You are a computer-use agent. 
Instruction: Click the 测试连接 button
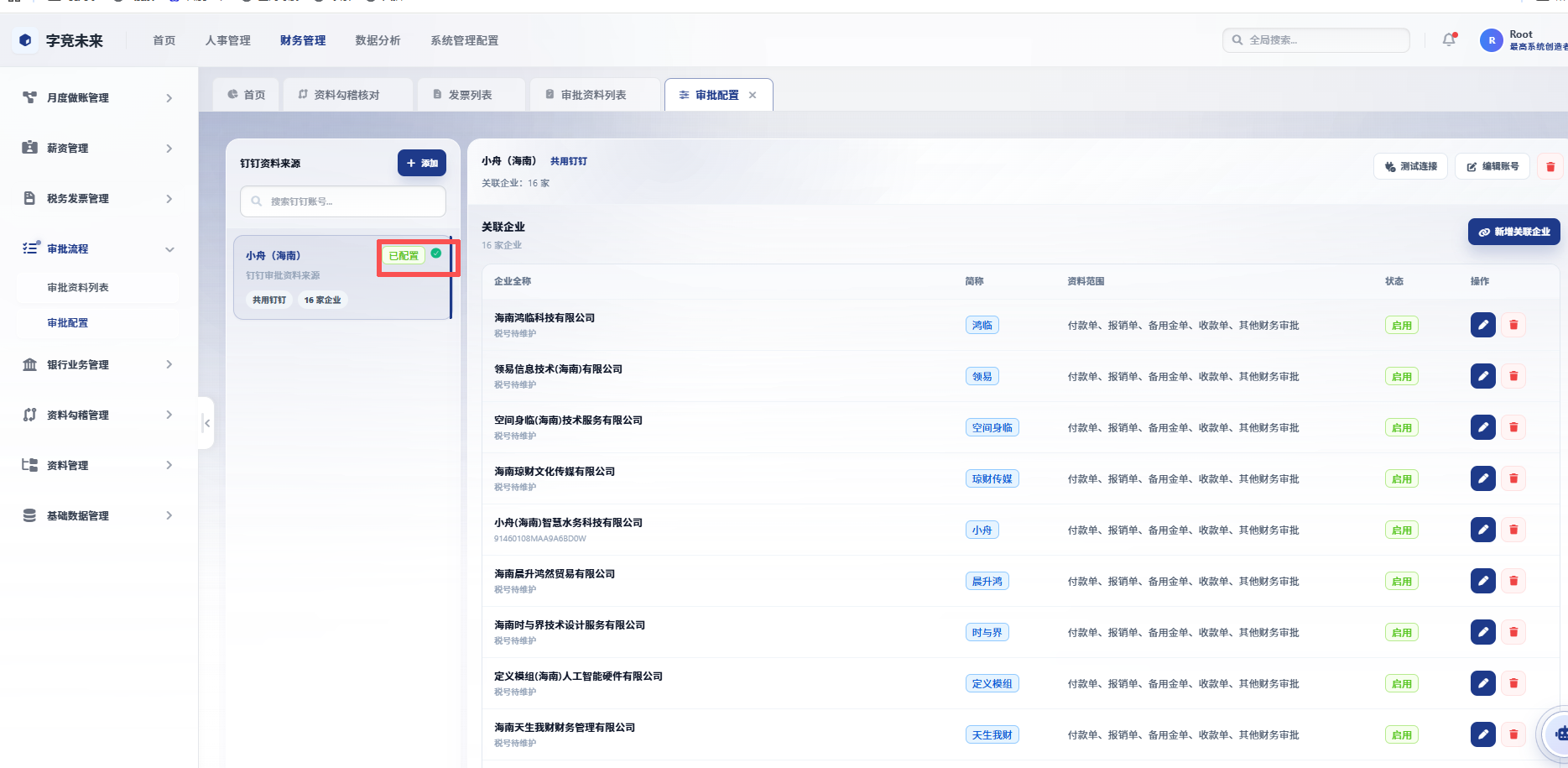(1410, 166)
